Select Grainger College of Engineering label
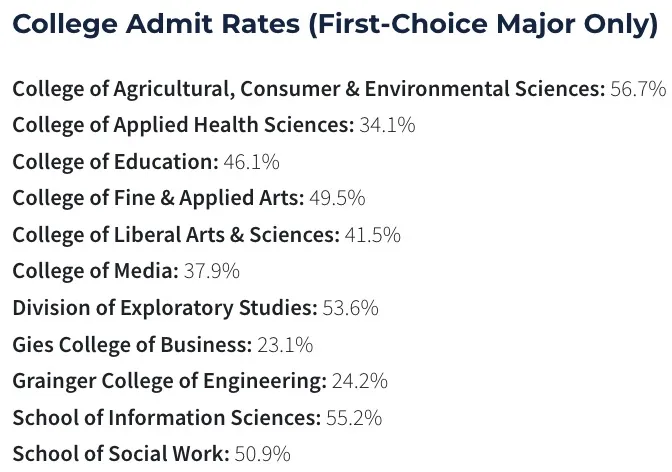672x472 pixels. coord(169,381)
